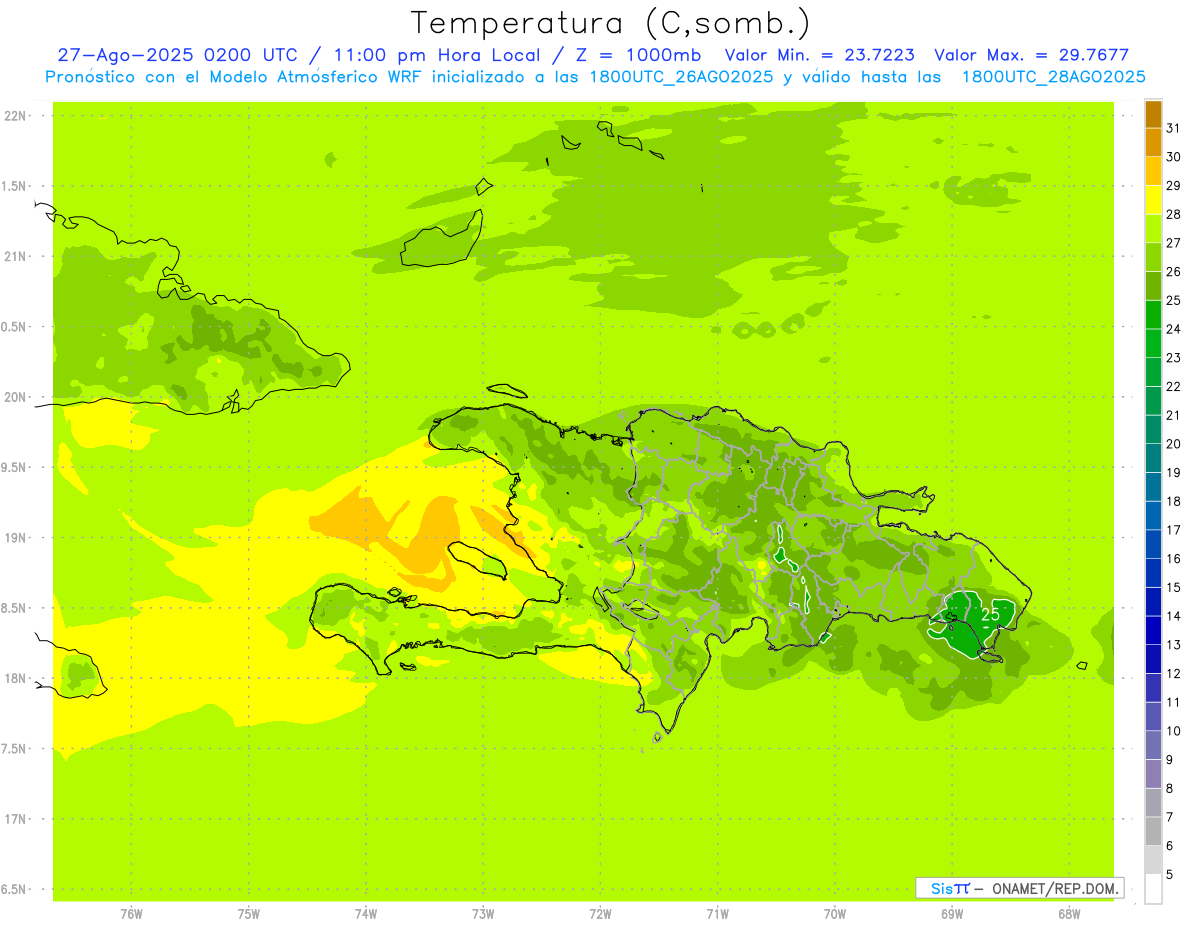The image size is (1200, 927).
Task: Click the '1800UTC_26AGO2025' initialization time
Action: pos(678,77)
